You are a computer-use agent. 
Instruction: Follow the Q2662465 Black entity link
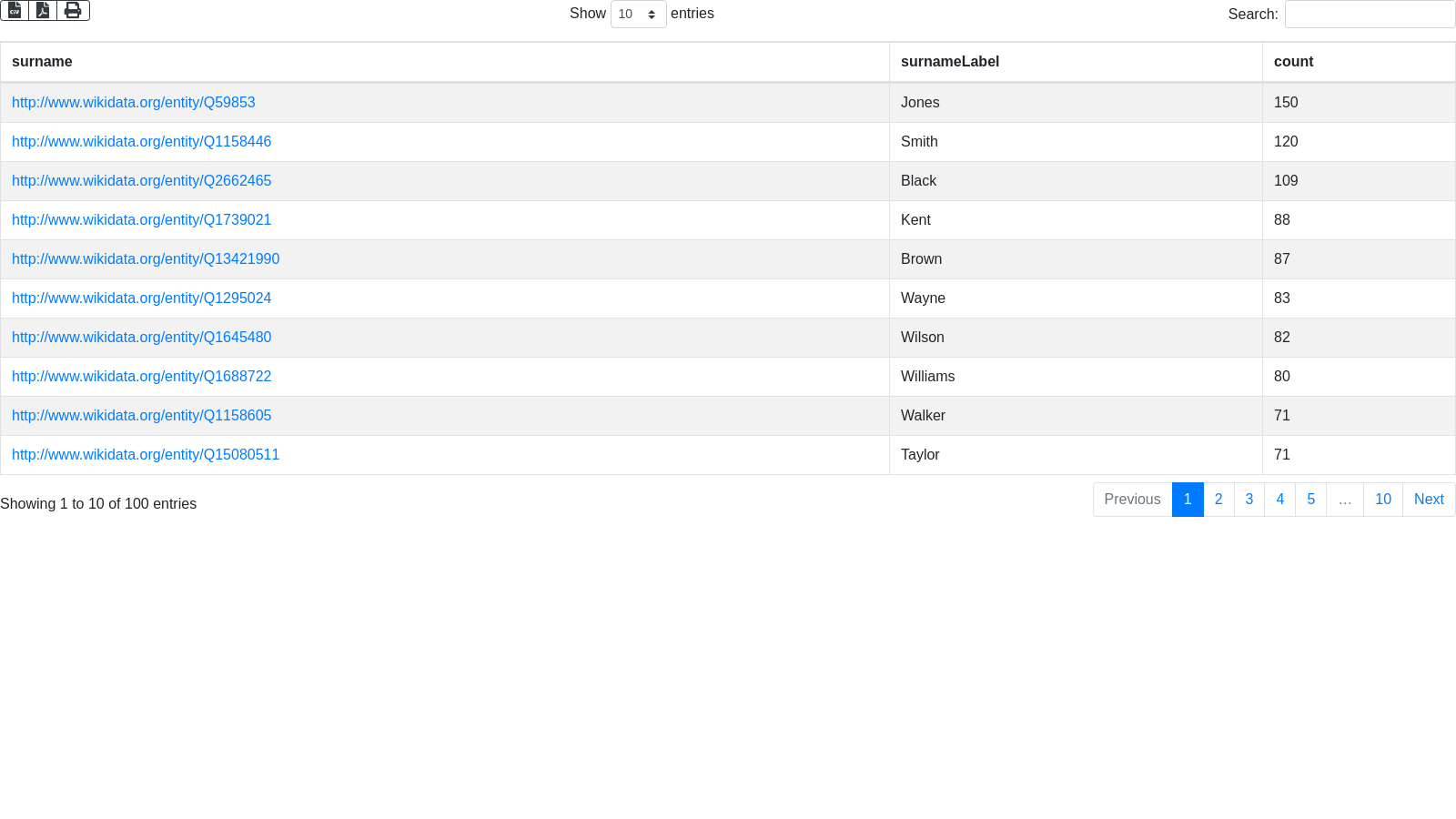pos(141,181)
